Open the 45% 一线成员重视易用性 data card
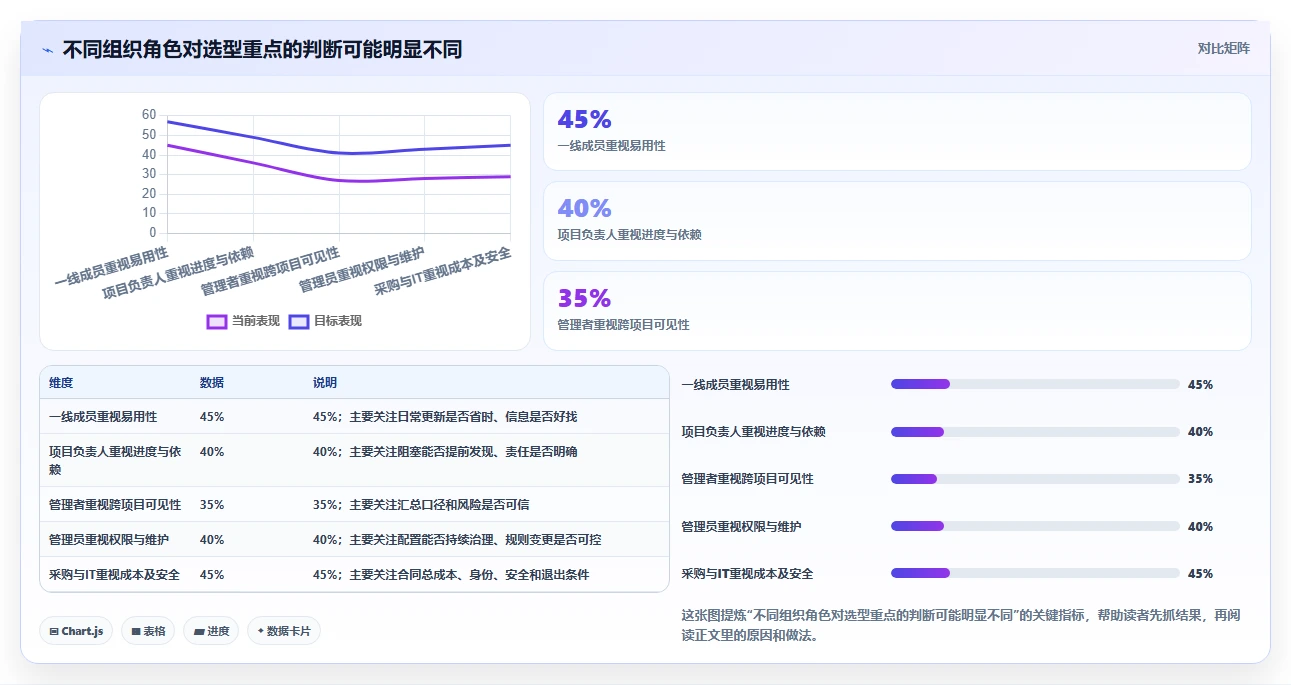1291x685 pixels. click(897, 132)
